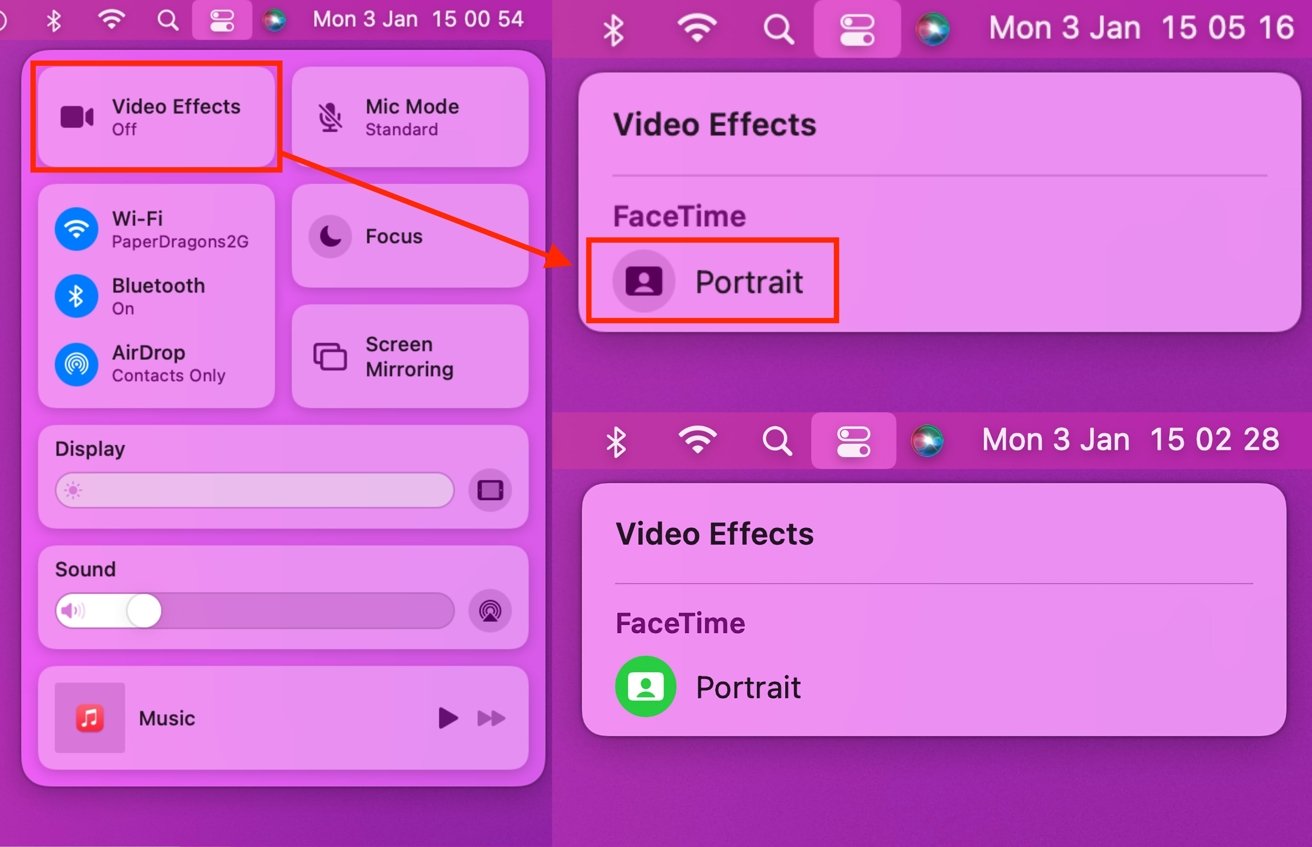Click Bluetooth icon in 15 02 28 menu bar

coord(616,441)
